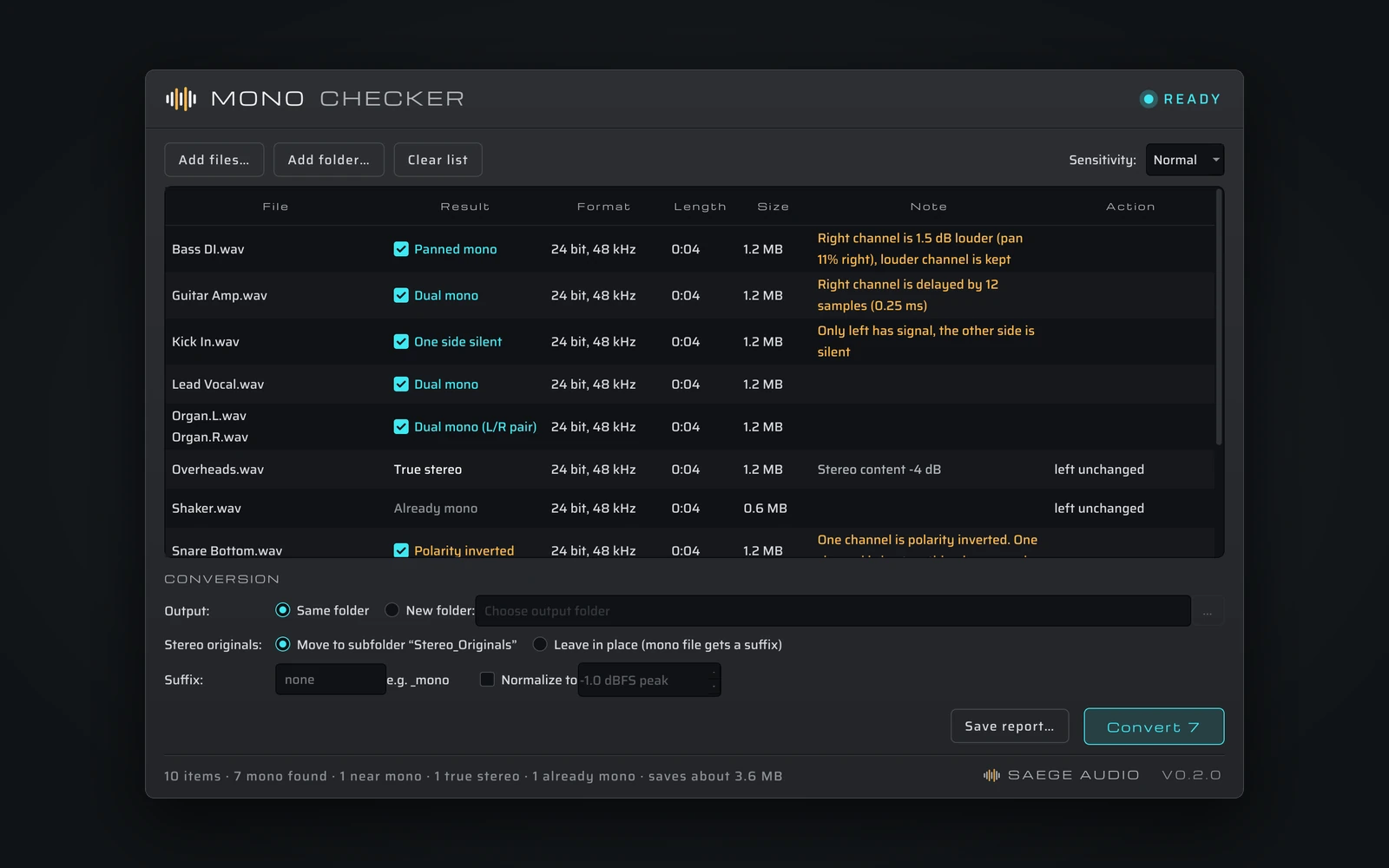
Task: Sort by the Result column header
Action: point(465,207)
